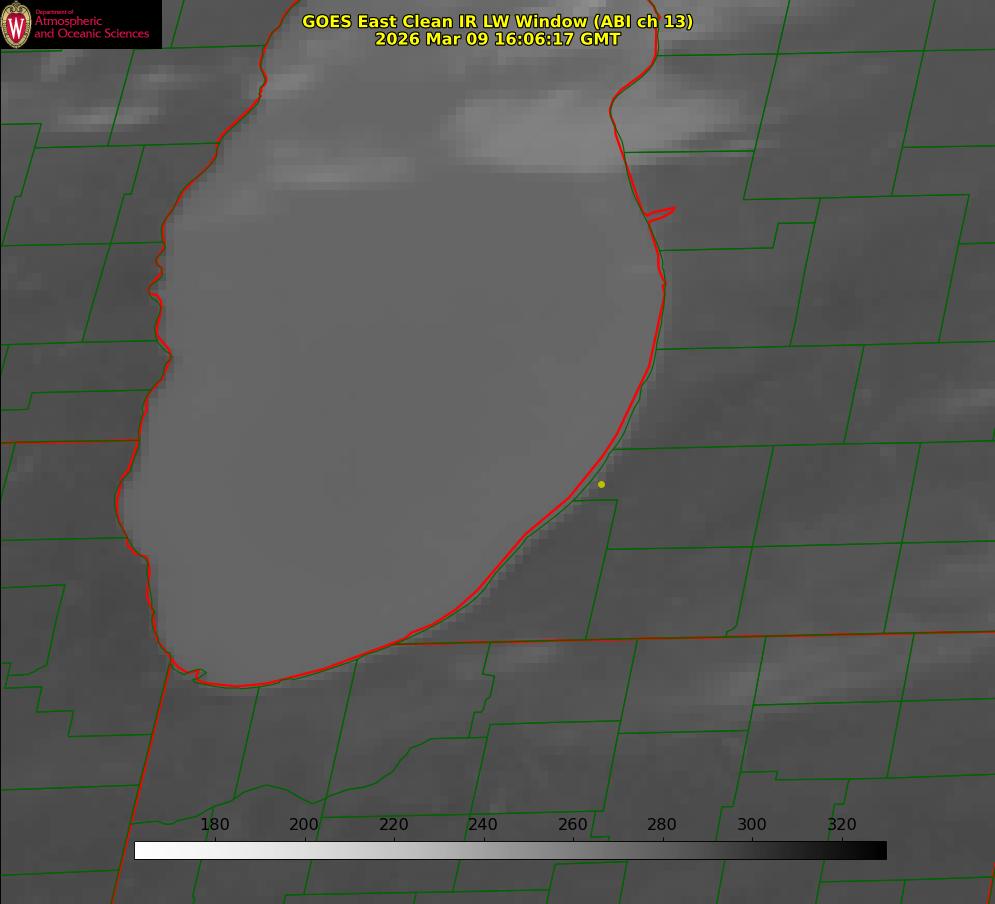Click the mid-gray center of the colorbar

click(511, 851)
